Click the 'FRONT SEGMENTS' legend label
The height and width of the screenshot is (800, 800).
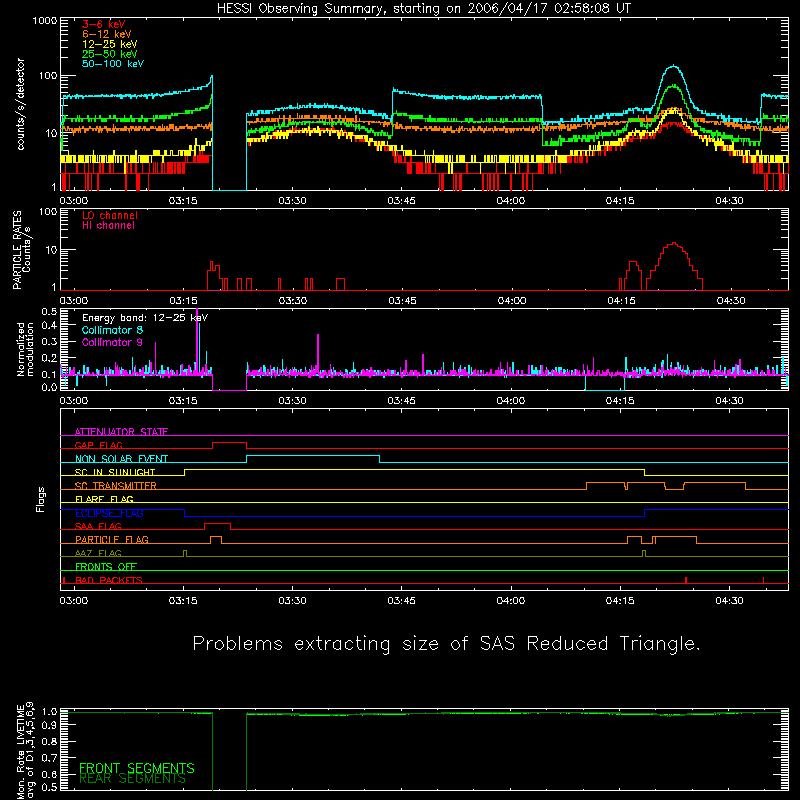pos(137,768)
